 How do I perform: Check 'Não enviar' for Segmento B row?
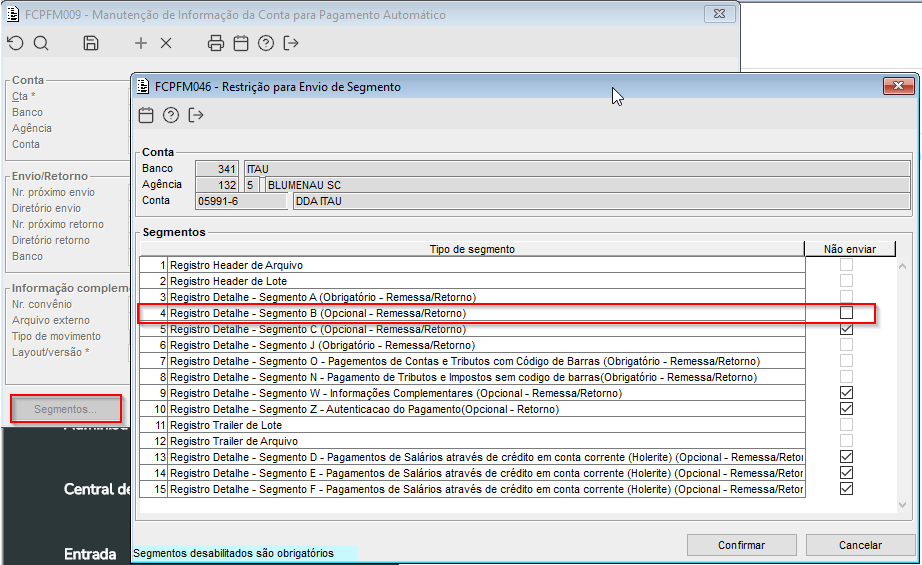[846, 313]
